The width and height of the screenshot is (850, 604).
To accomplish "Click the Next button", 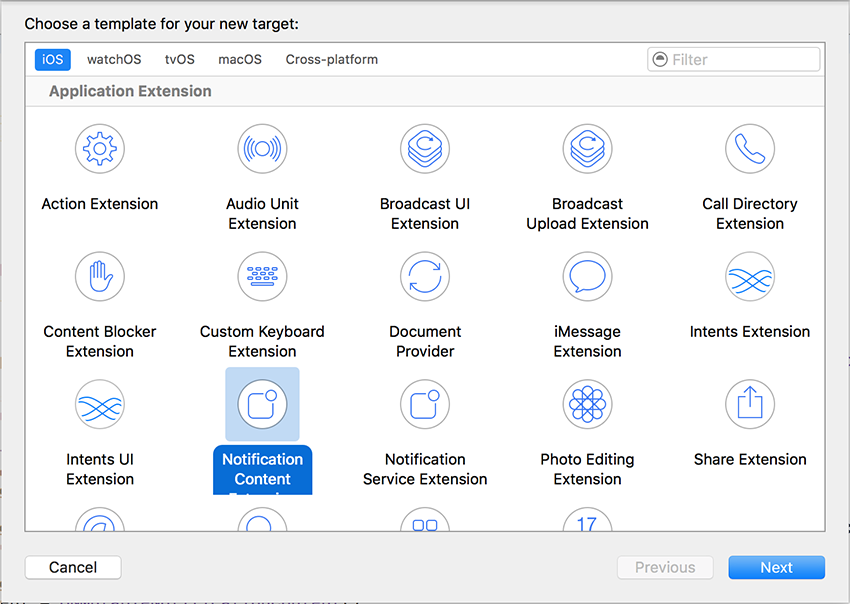I will coord(777,567).
